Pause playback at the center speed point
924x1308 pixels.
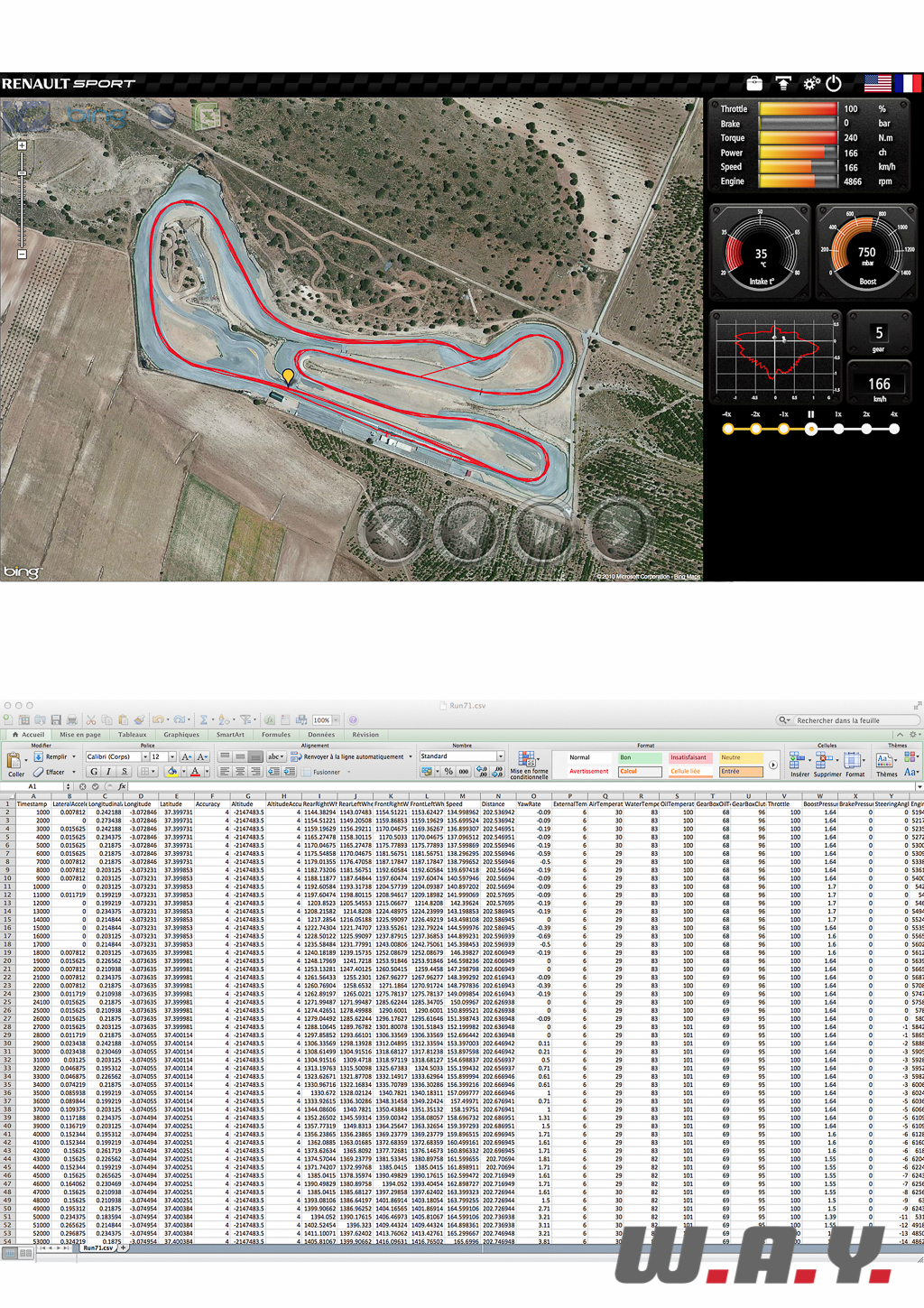point(811,430)
